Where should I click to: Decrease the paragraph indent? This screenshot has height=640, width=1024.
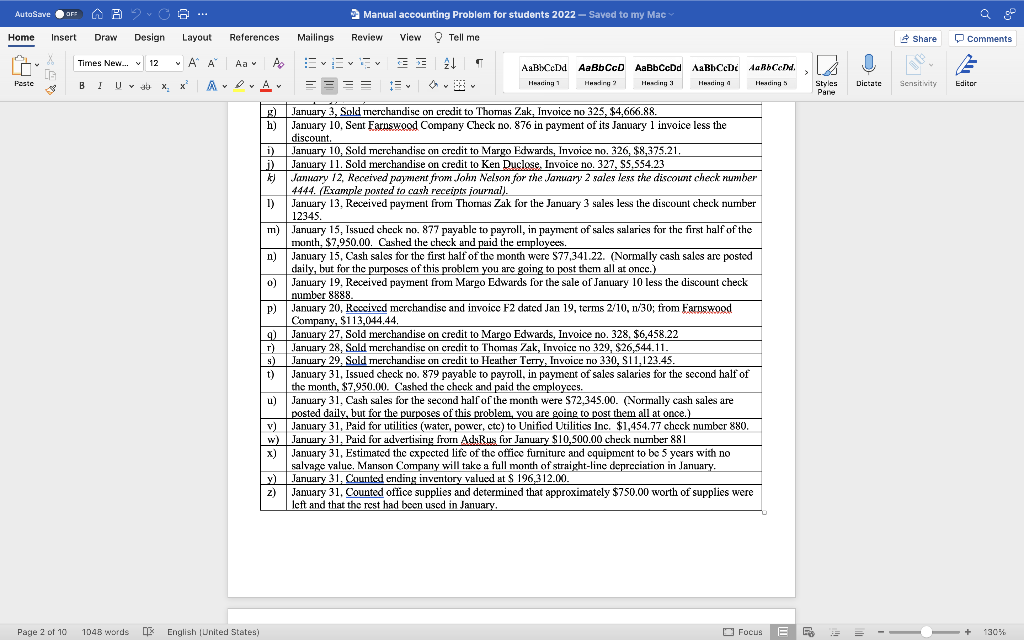pos(402,63)
